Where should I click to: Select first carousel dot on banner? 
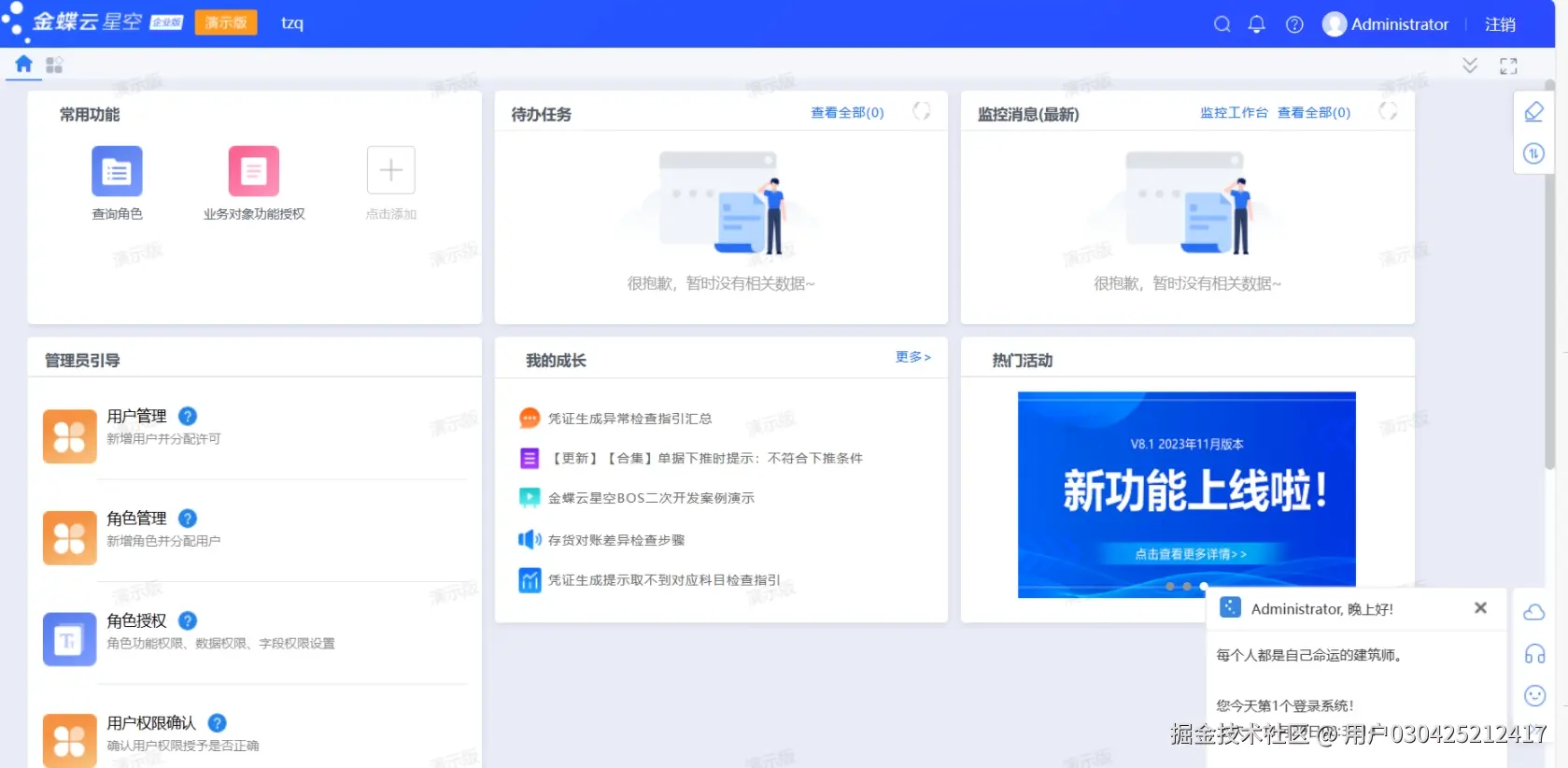point(1170,587)
